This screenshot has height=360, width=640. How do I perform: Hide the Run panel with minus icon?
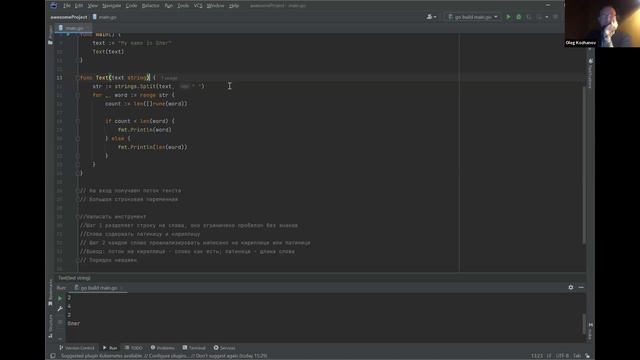(x=581, y=287)
